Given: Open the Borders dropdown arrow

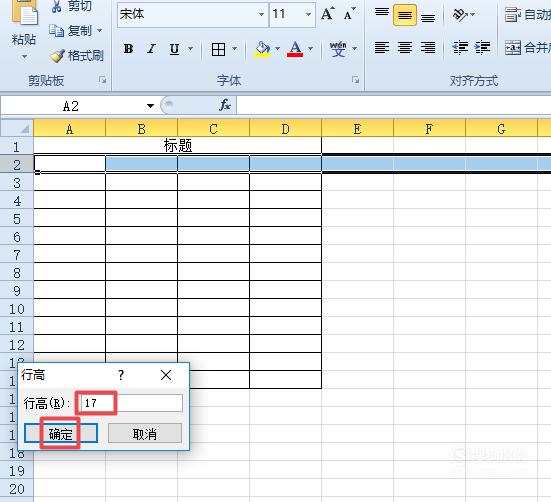Looking at the screenshot, I should 235,48.
